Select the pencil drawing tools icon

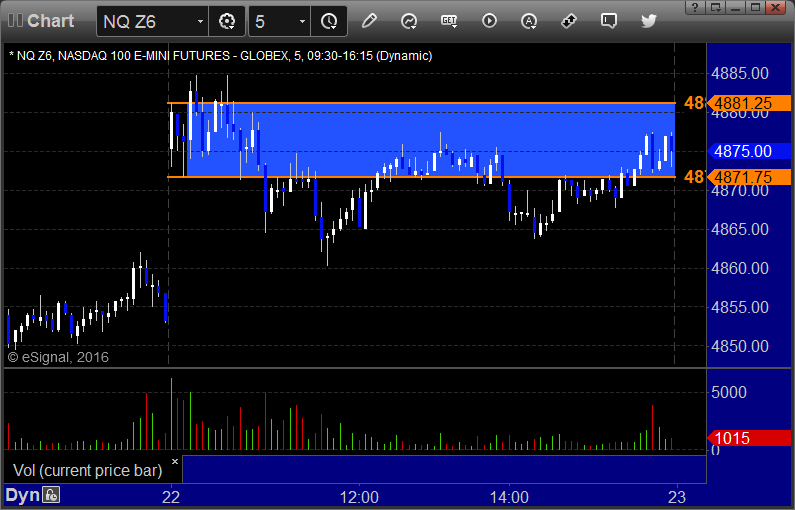[x=369, y=21]
